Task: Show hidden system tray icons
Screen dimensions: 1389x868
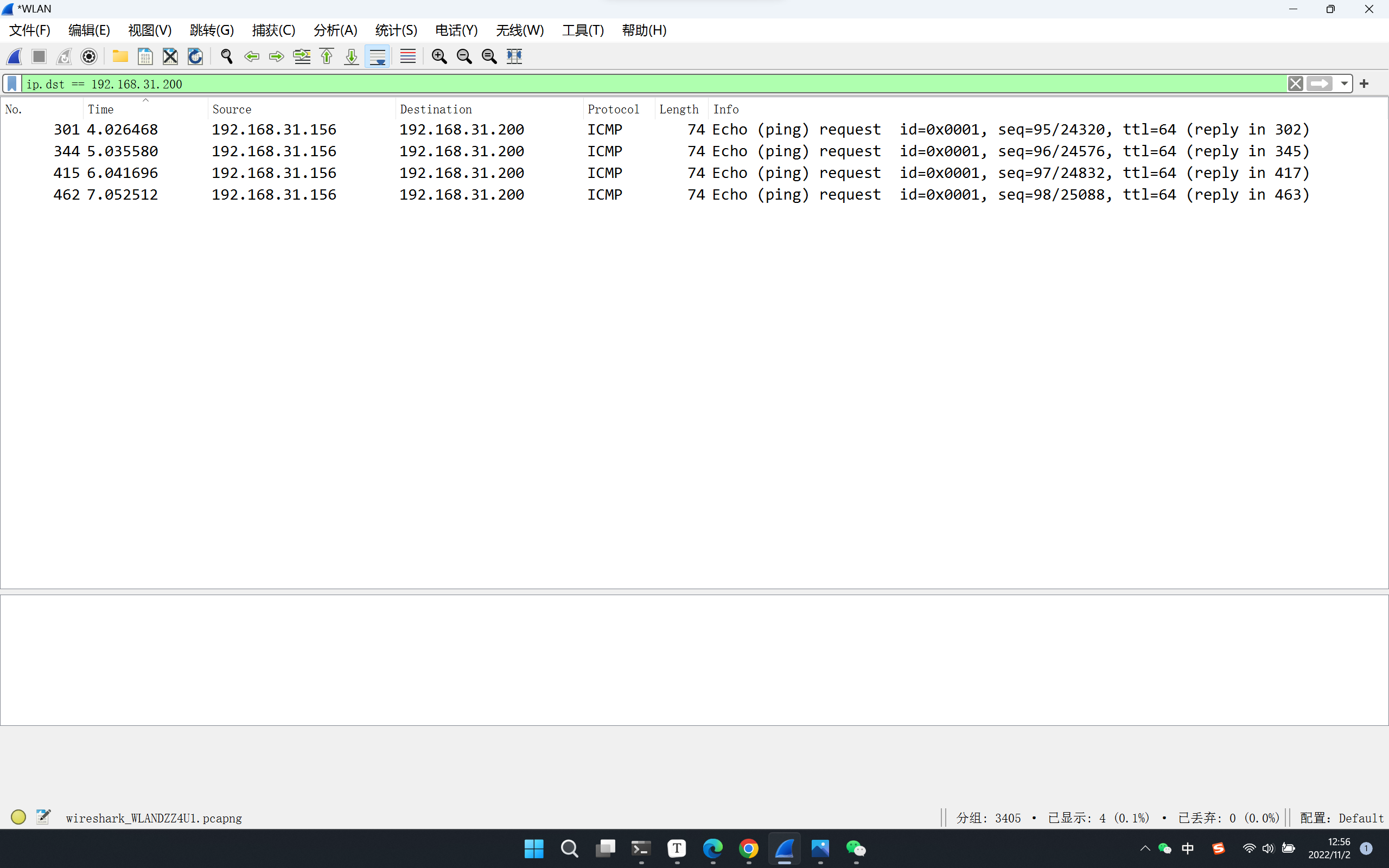Action: click(1144, 848)
